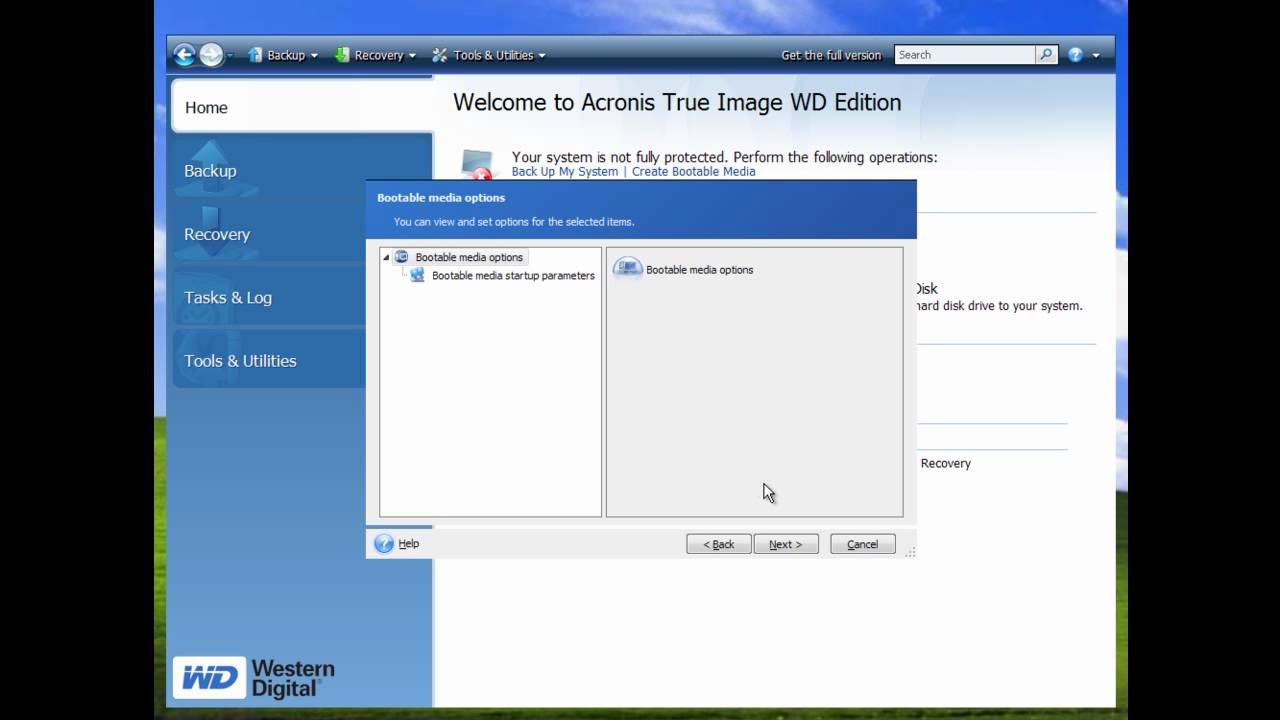The image size is (1280, 720).
Task: Click the Help label in dialog footer
Action: [x=408, y=544]
